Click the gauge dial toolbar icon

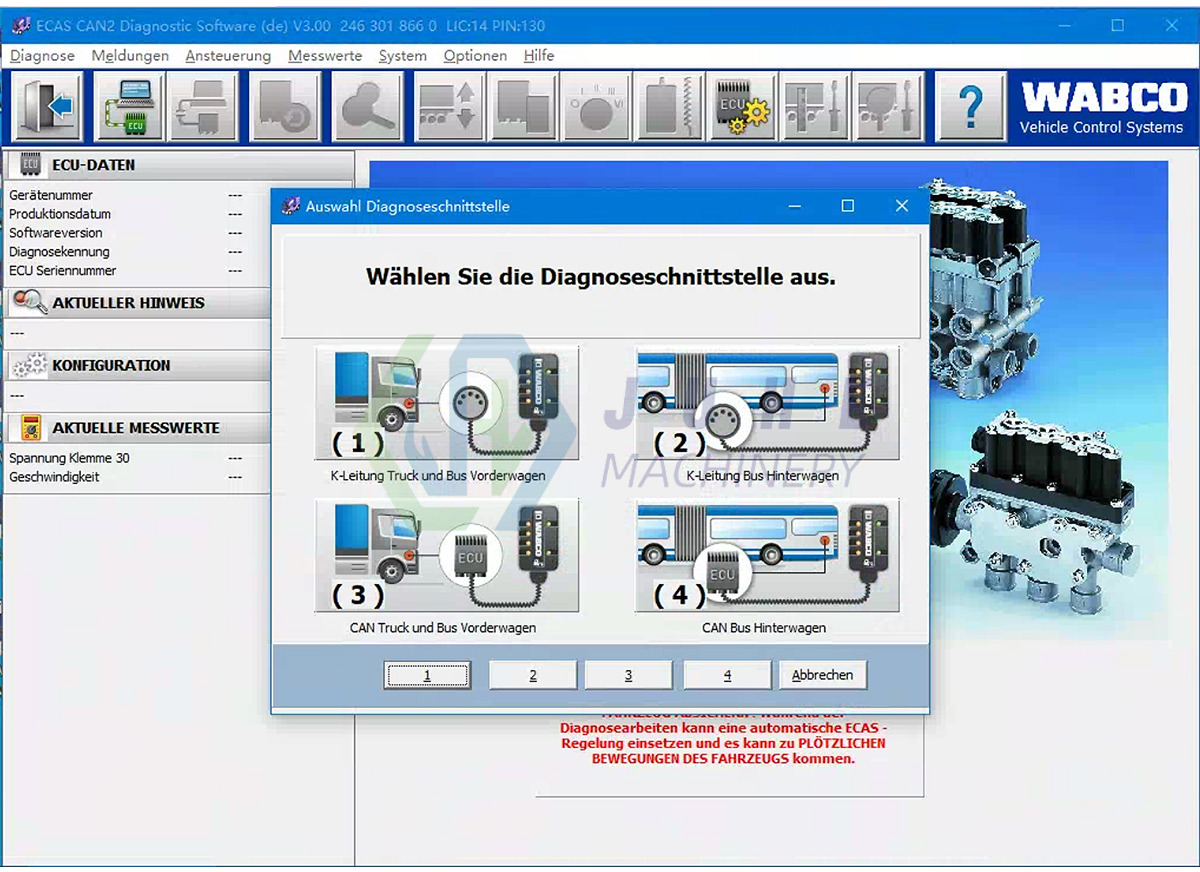click(x=595, y=105)
